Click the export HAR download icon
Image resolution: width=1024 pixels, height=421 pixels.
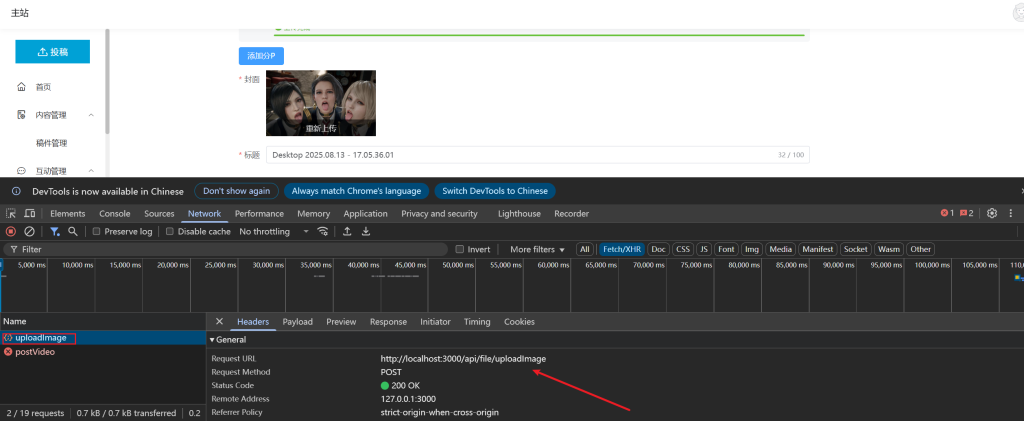tap(366, 232)
